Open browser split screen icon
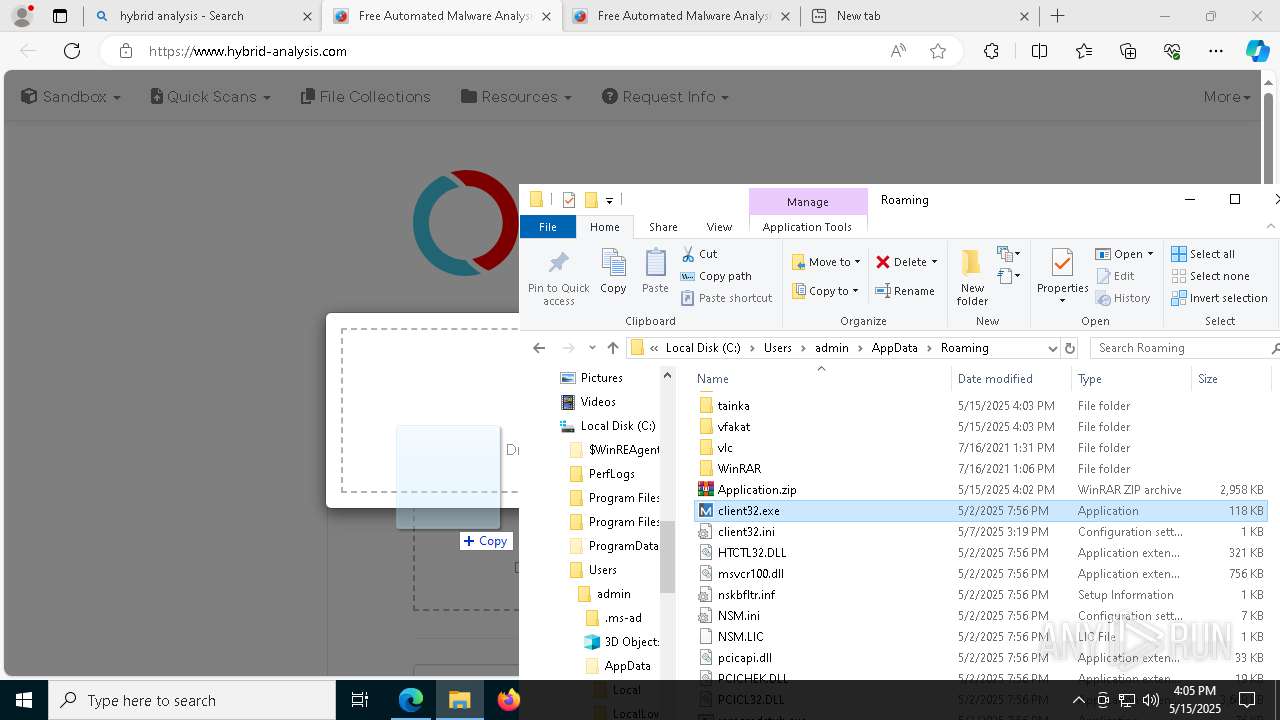This screenshot has height=720, width=1280. 1039,51
